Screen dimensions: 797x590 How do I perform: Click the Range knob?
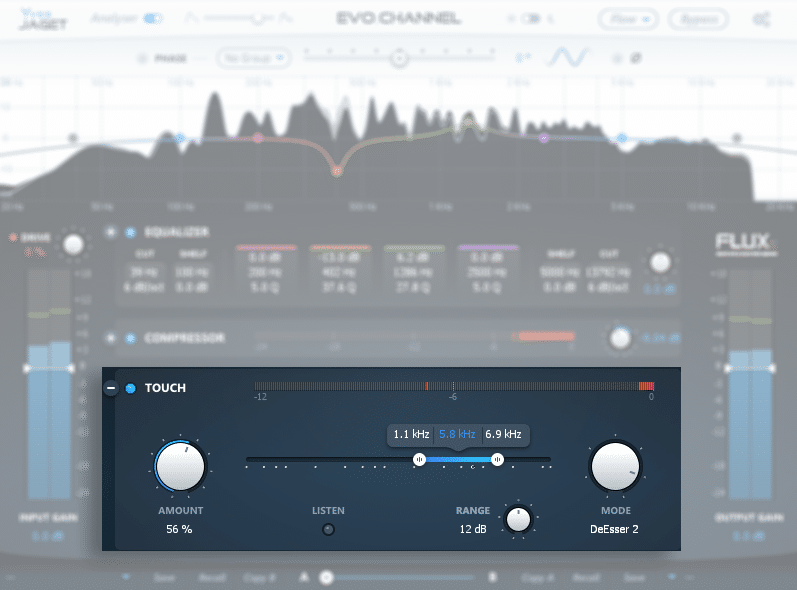[x=518, y=519]
